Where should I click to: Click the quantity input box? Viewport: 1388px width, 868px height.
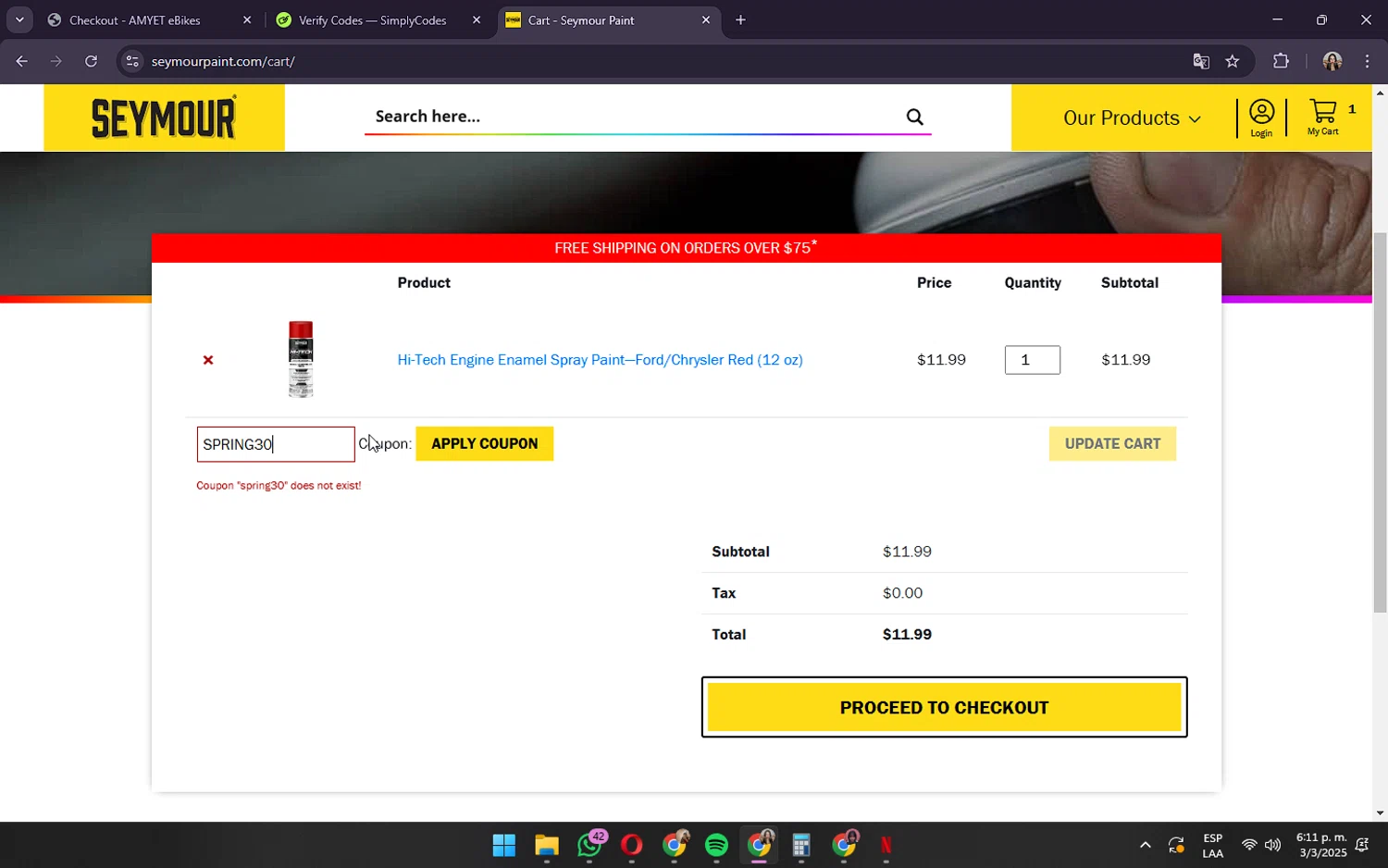(x=1033, y=360)
